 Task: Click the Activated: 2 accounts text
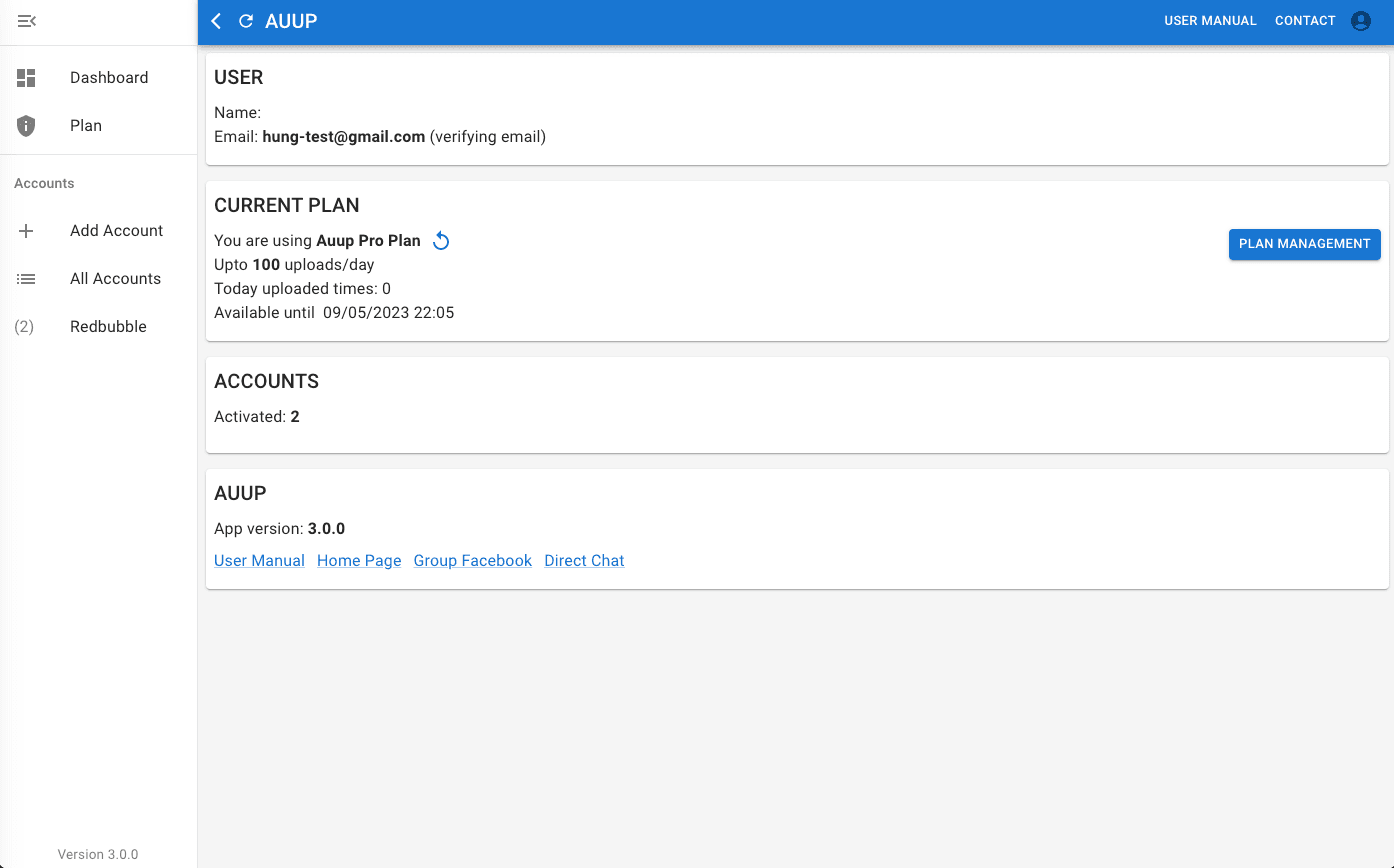coord(257,417)
